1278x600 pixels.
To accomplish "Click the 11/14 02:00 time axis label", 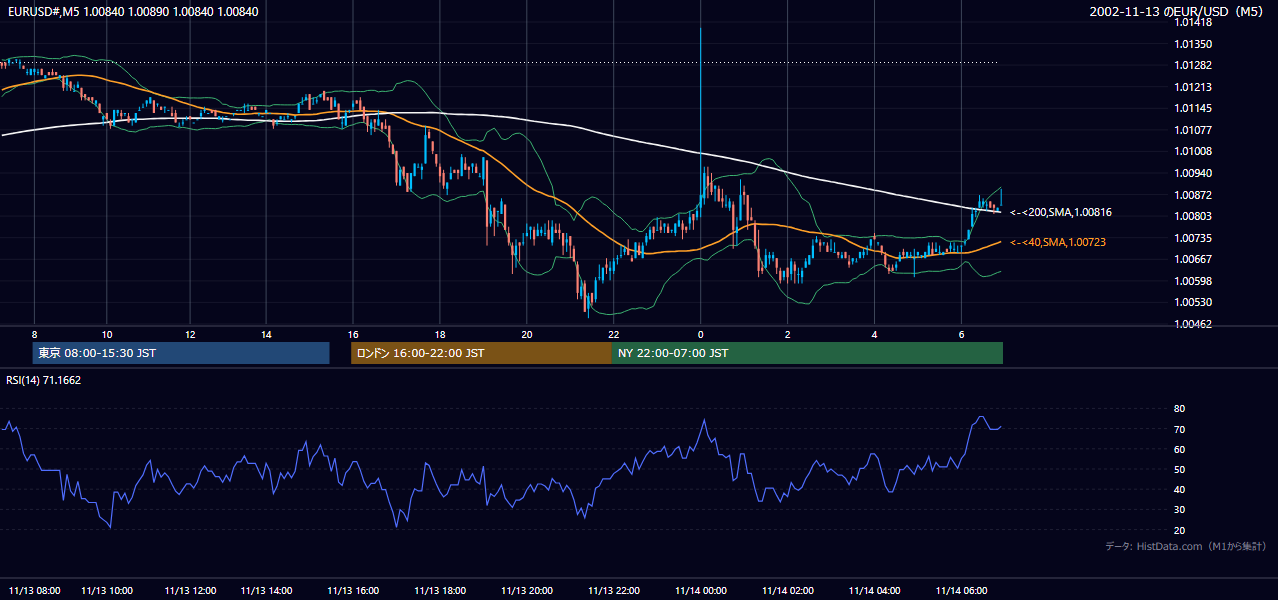I will [x=788, y=591].
